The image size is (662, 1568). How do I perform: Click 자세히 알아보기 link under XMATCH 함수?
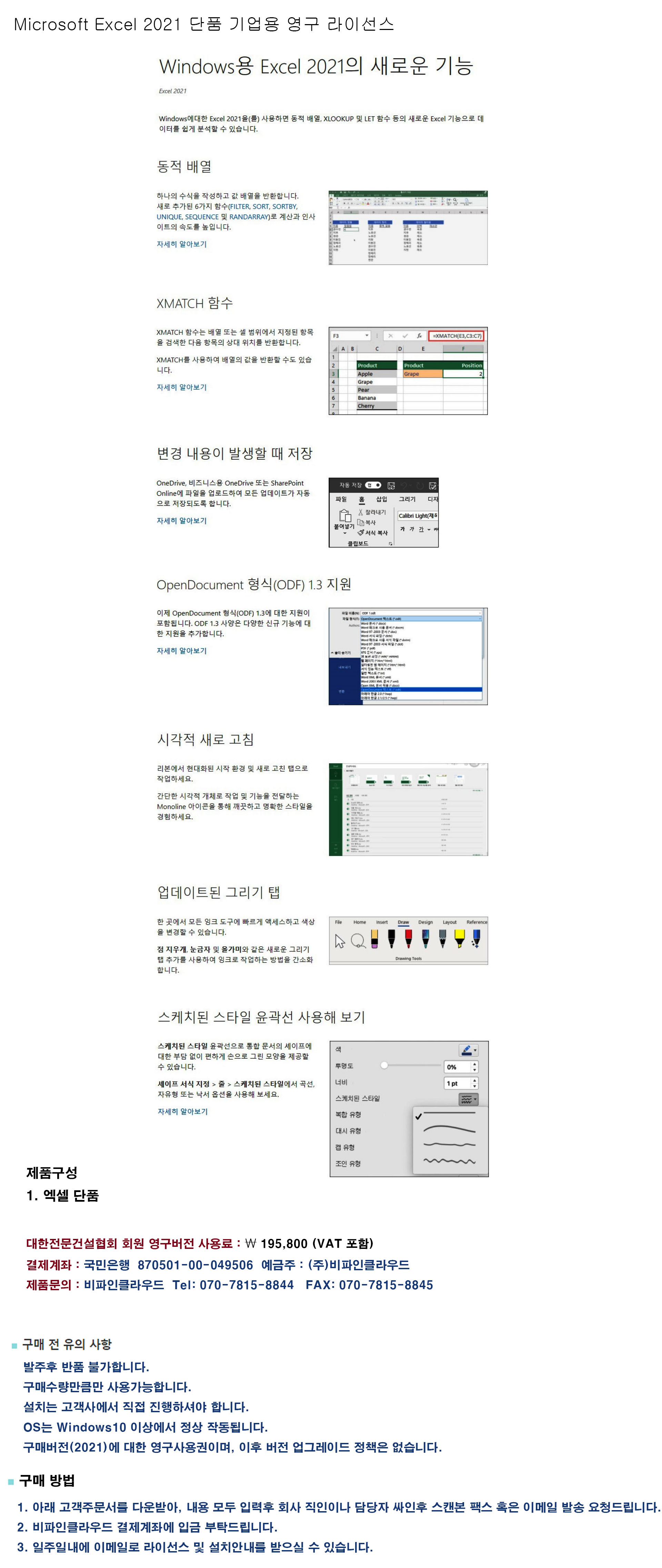pos(181,387)
